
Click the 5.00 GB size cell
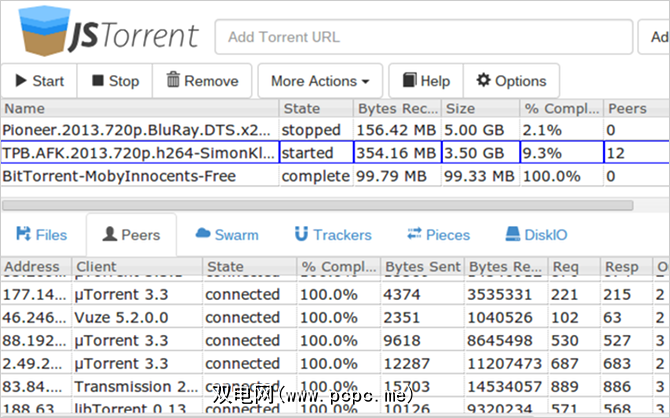pos(481,130)
